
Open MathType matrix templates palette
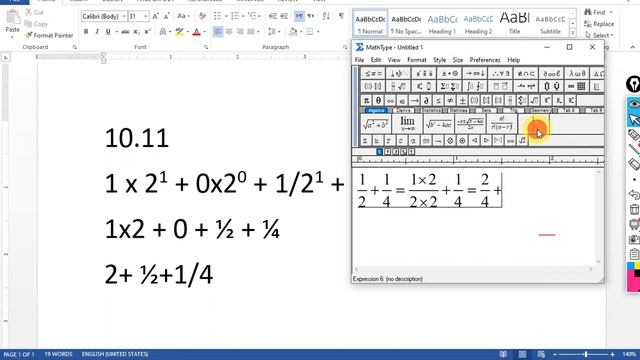click(577, 86)
